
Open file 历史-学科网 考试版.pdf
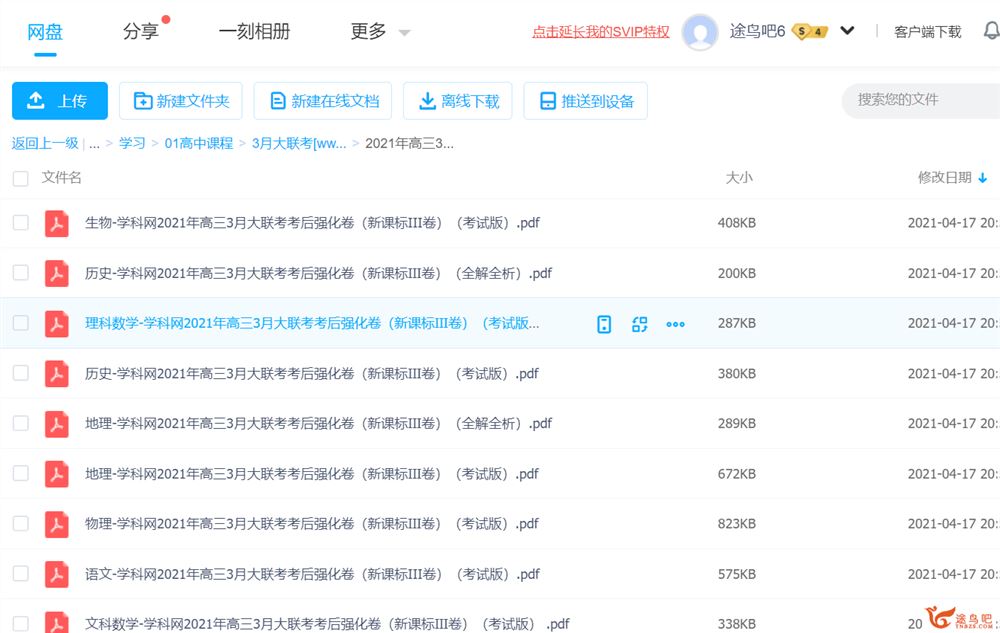coord(311,374)
